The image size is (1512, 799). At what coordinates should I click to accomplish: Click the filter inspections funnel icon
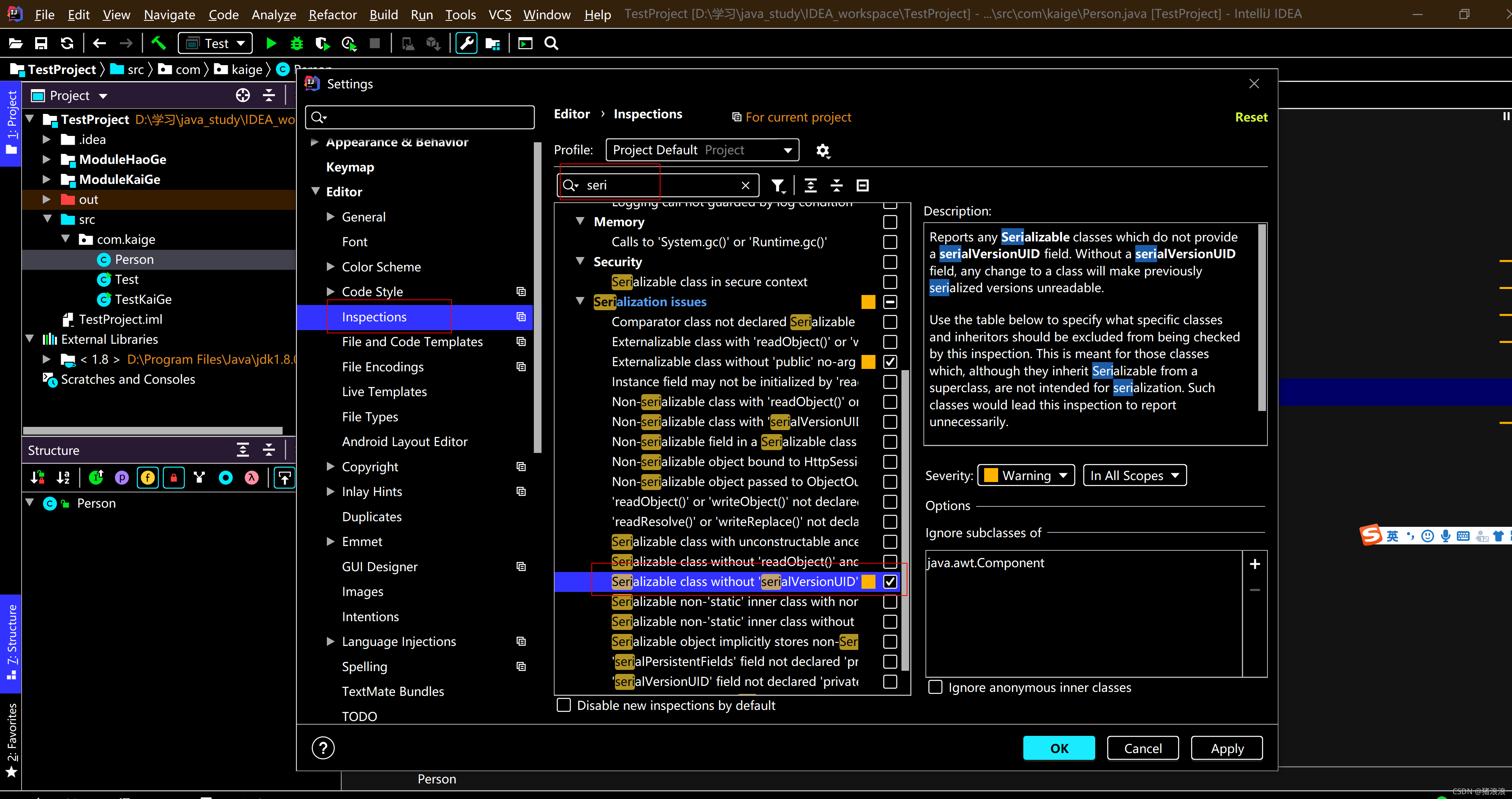[778, 186]
